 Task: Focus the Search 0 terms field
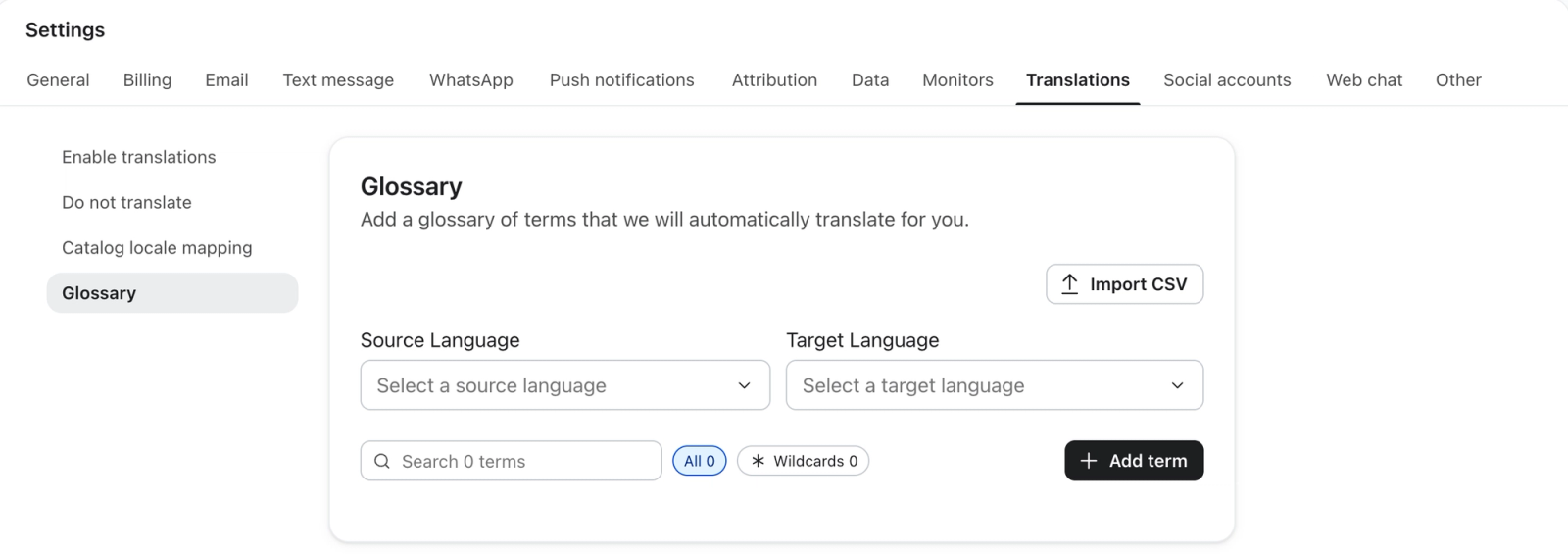(511, 461)
